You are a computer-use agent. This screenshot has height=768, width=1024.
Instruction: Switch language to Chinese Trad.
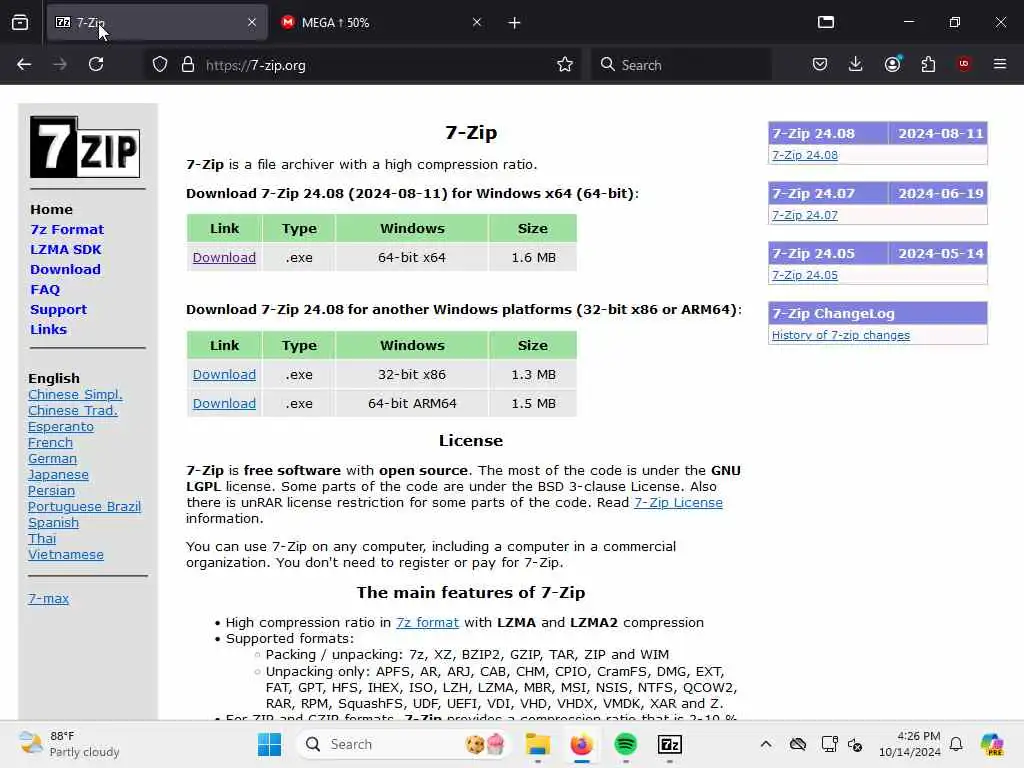tap(72, 410)
